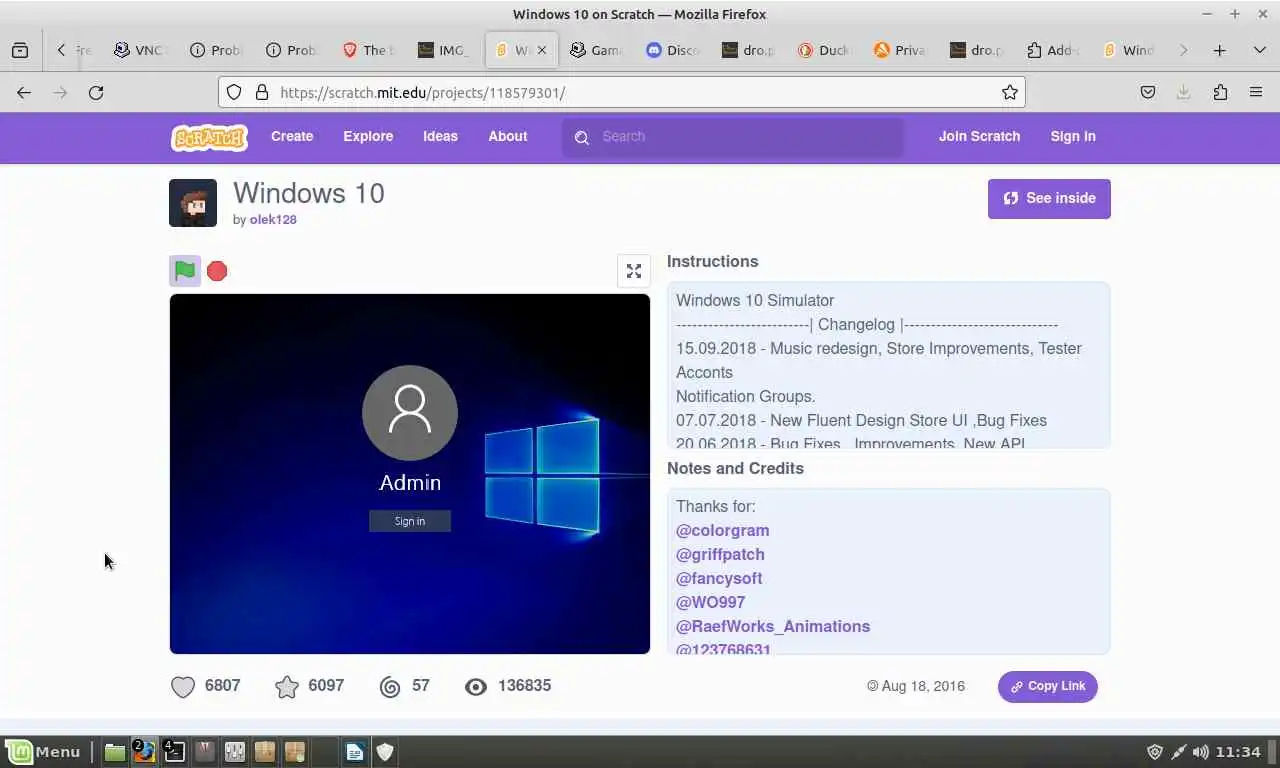The width and height of the screenshot is (1280, 768).
Task: Switch to the Discord tab
Action: (672, 50)
